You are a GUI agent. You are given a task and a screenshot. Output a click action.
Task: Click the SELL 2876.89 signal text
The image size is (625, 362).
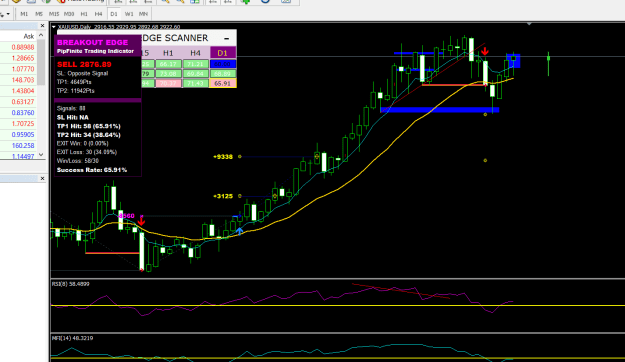[84, 64]
